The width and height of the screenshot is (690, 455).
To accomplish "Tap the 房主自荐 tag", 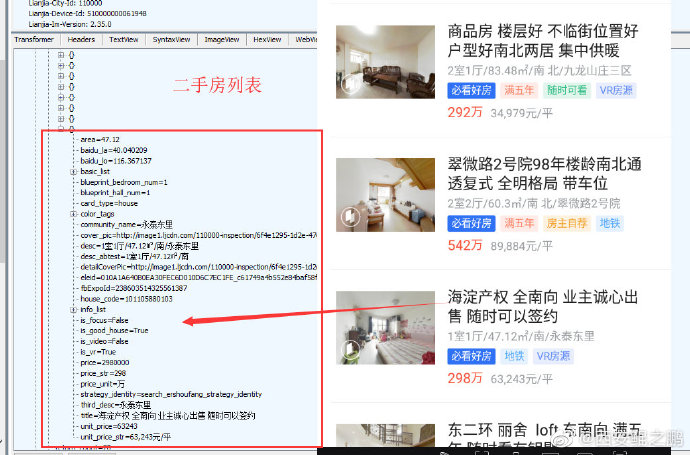I will [567, 224].
